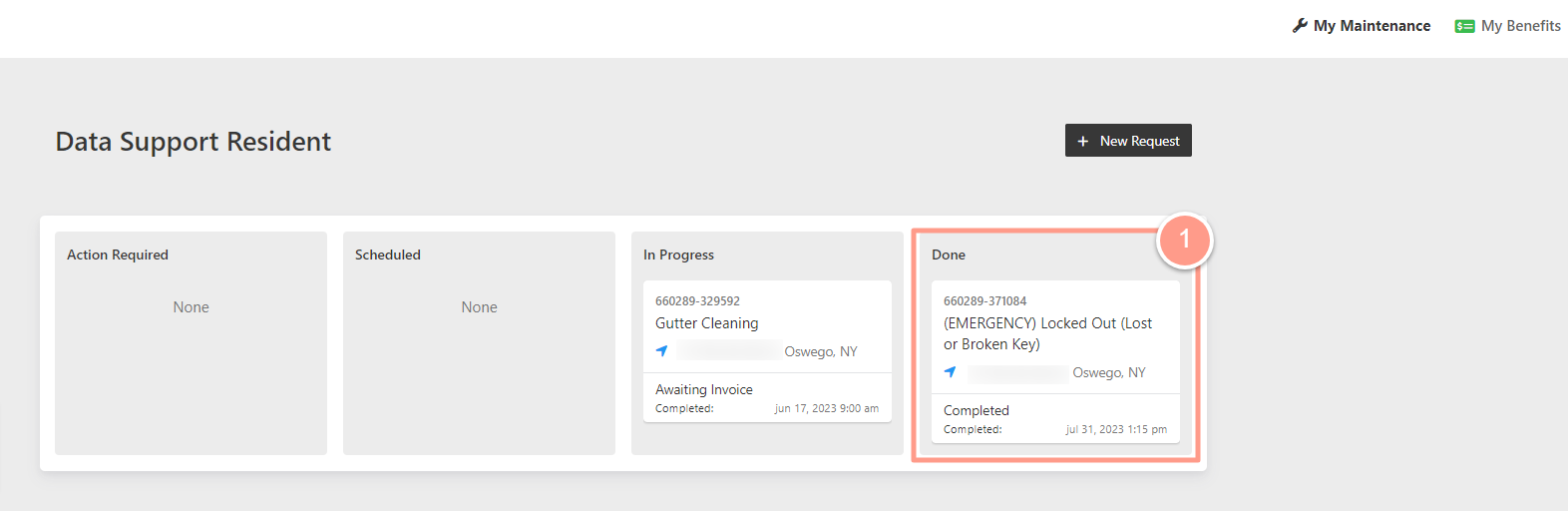Click the green dollar icon beside My Benefits

1464,26
